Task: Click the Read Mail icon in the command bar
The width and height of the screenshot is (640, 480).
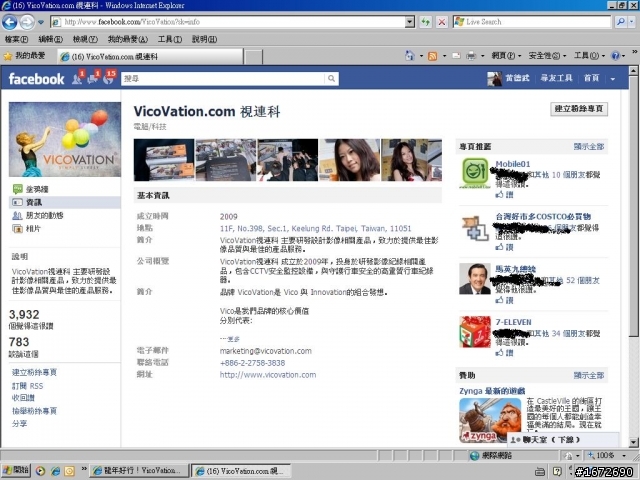Action: pyautogui.click(x=456, y=56)
